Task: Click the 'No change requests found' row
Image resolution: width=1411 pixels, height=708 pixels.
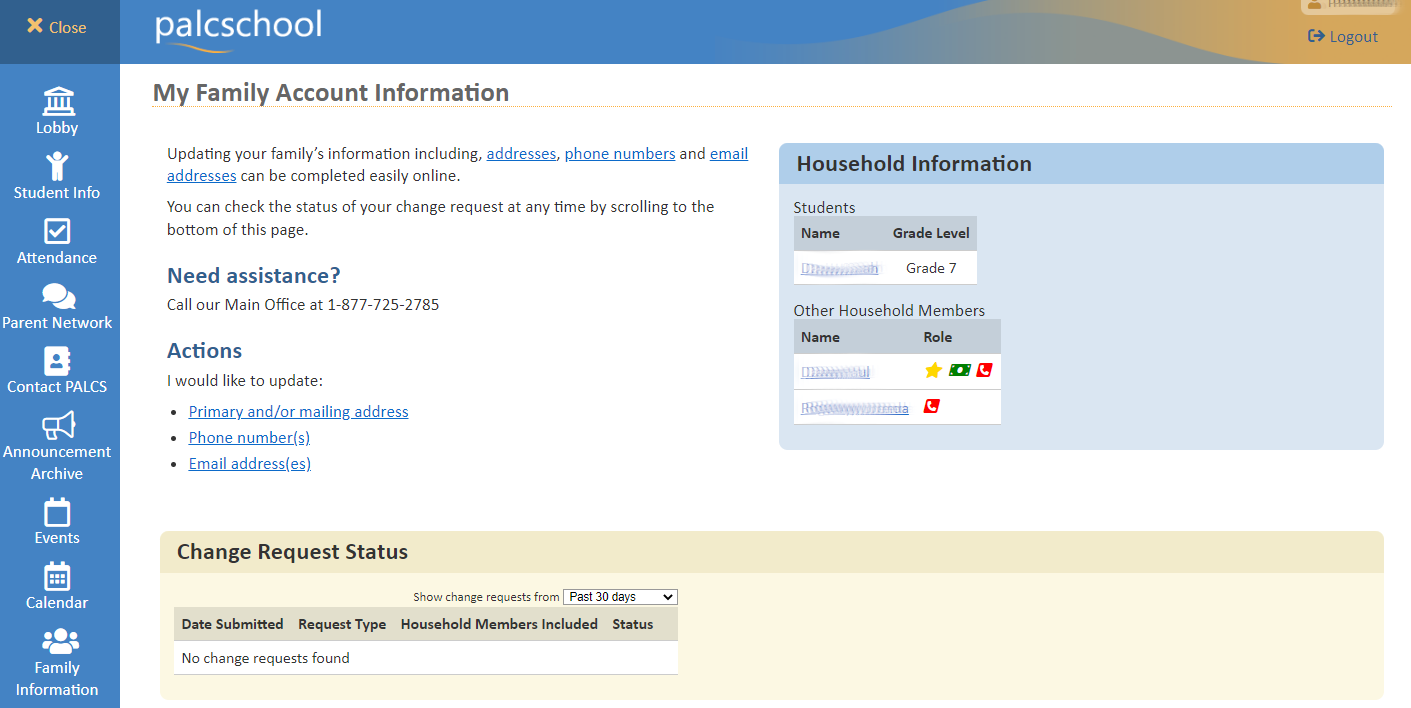Action: point(426,658)
